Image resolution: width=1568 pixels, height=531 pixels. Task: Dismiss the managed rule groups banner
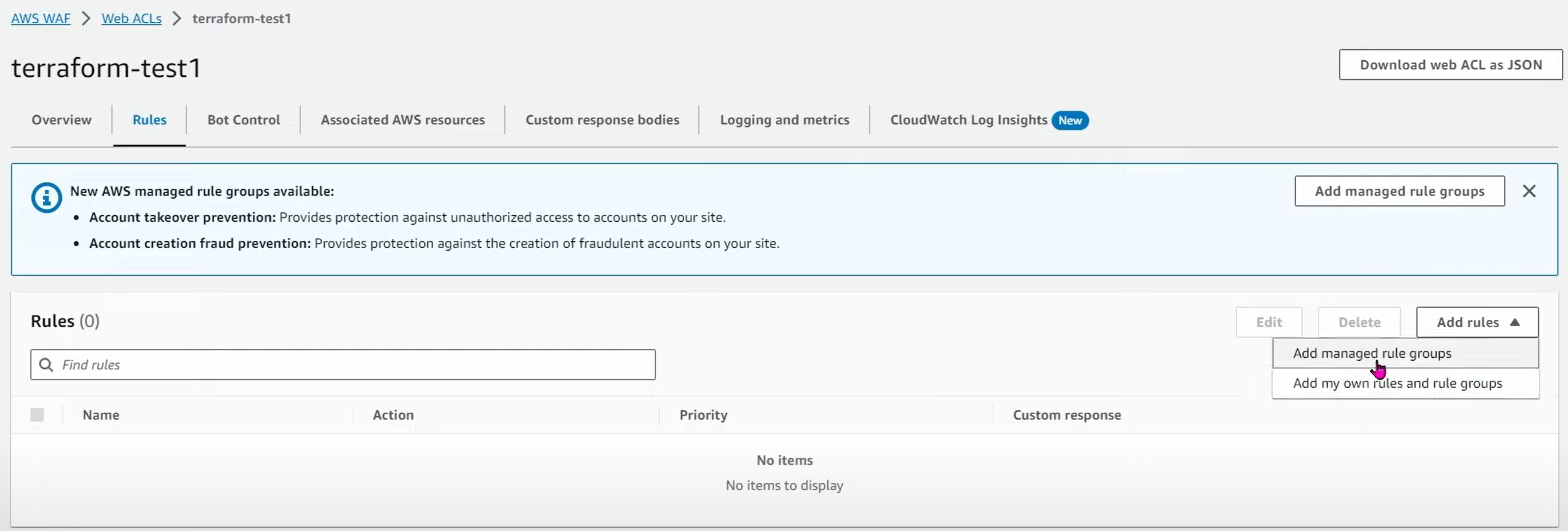[1528, 191]
